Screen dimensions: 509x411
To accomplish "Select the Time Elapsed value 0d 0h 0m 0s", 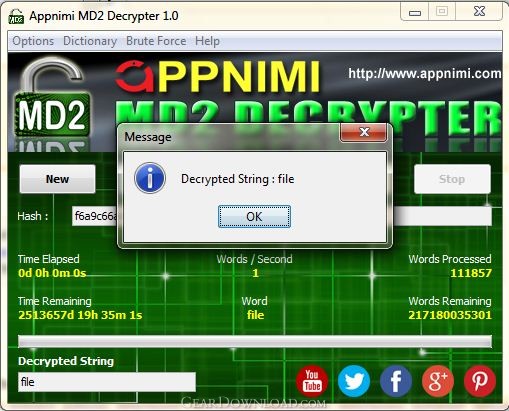I will [x=52, y=273].
